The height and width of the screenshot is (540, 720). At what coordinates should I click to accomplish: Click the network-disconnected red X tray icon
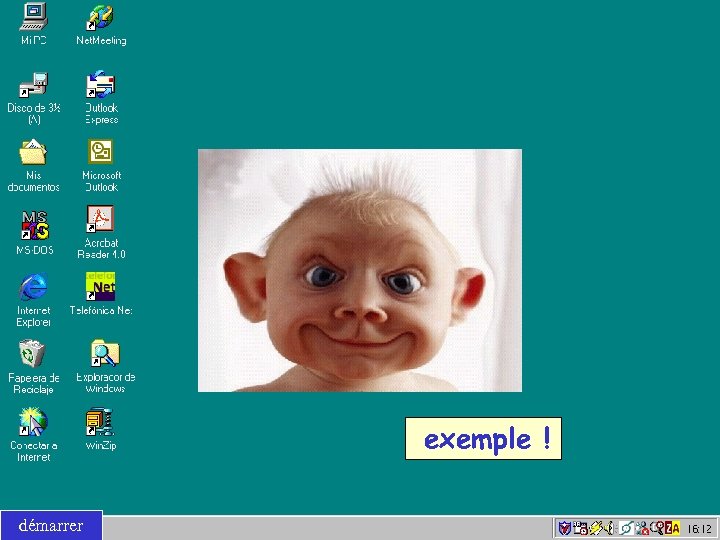[x=642, y=528]
